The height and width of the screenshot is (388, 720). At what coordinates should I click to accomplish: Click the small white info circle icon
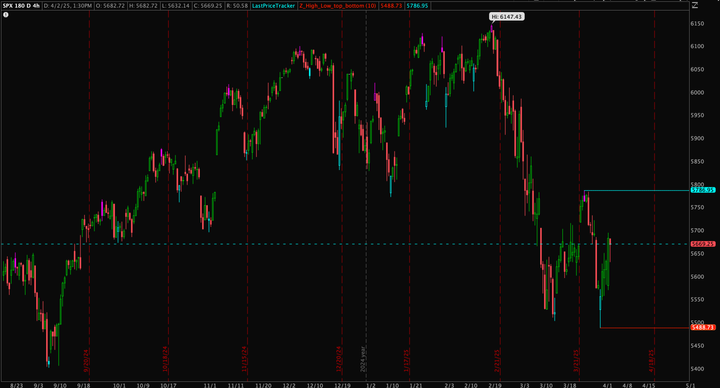click(x=6, y=15)
